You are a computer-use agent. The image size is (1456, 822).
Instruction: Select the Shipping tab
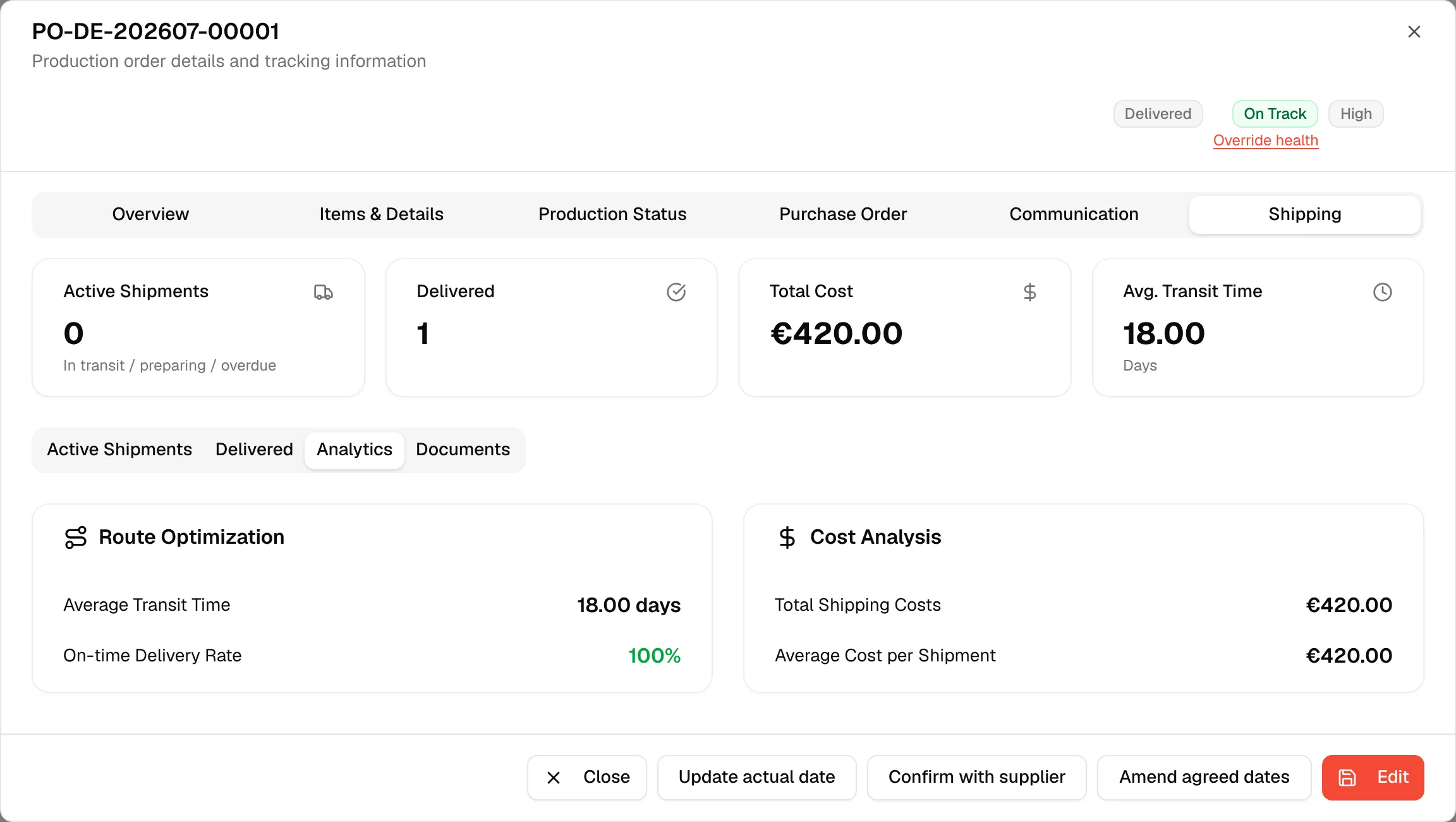[1305, 214]
